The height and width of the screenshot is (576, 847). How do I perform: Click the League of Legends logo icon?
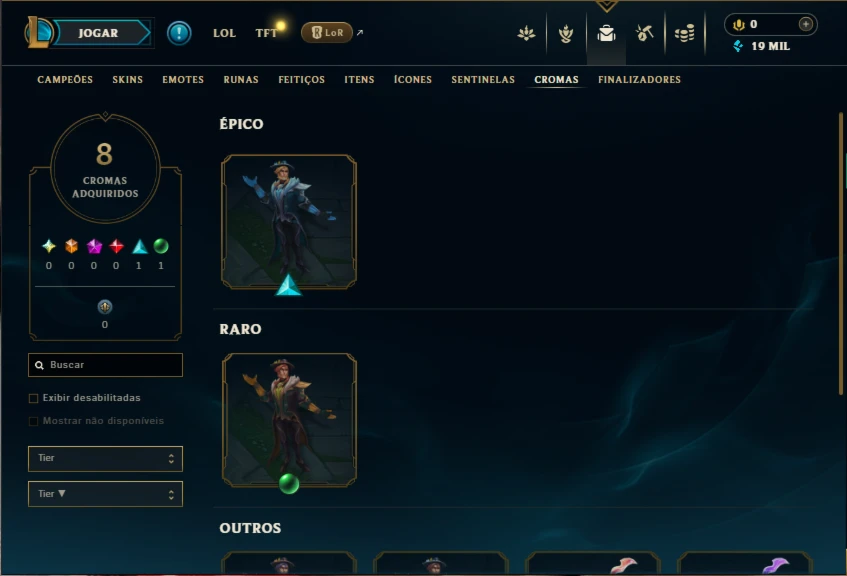pos(38,32)
